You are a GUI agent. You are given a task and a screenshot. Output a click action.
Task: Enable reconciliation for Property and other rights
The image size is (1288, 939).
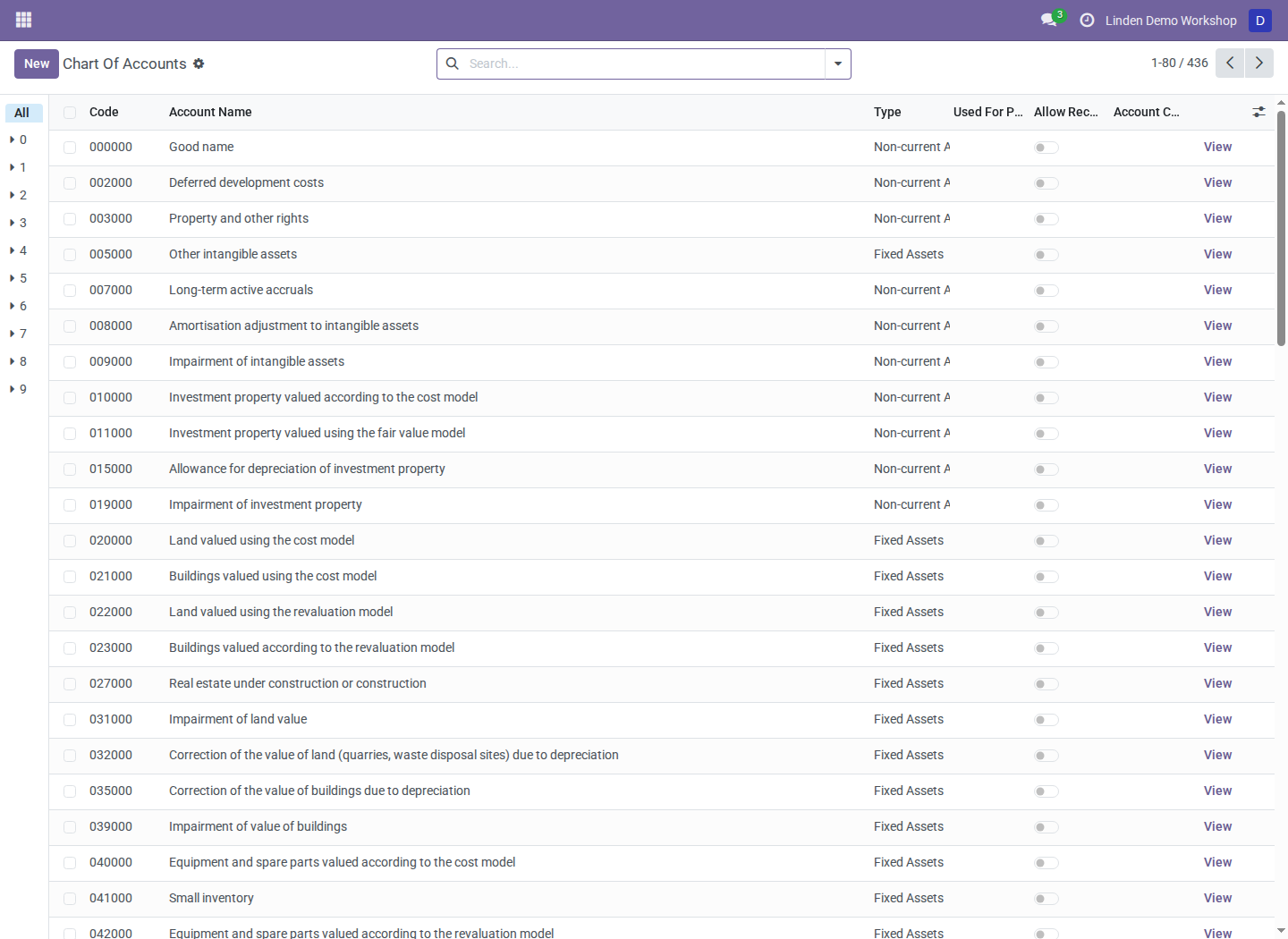click(x=1046, y=219)
